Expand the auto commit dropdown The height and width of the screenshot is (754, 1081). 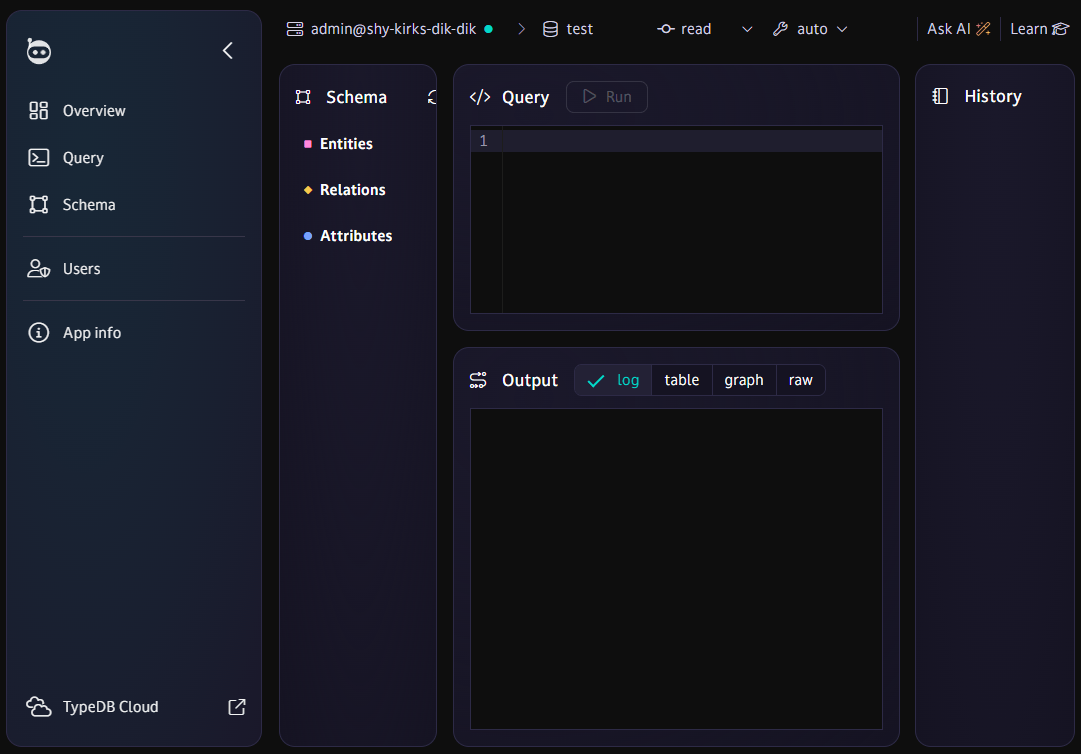(840, 29)
